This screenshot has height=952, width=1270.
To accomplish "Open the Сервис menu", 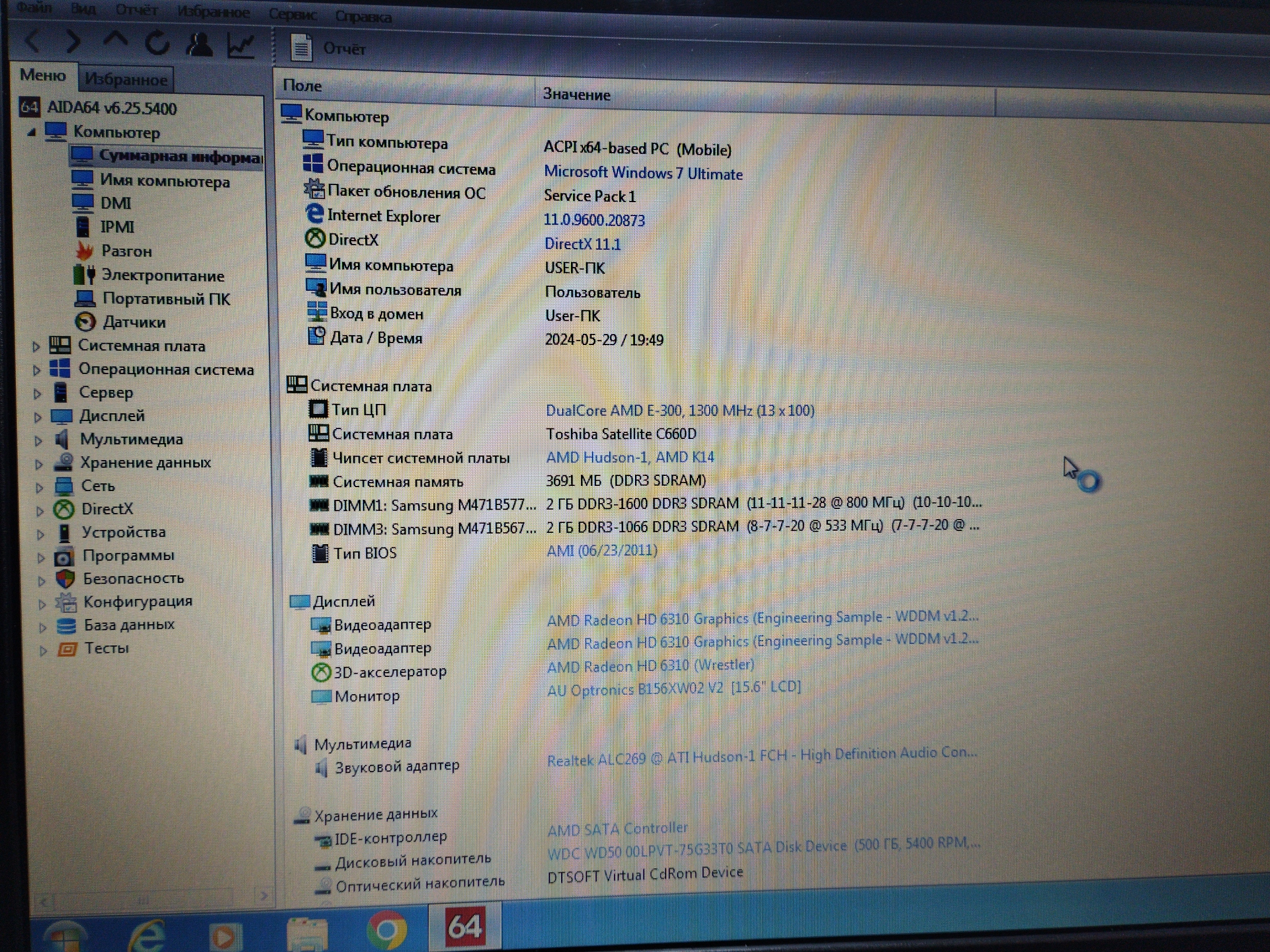I will [x=292, y=14].
